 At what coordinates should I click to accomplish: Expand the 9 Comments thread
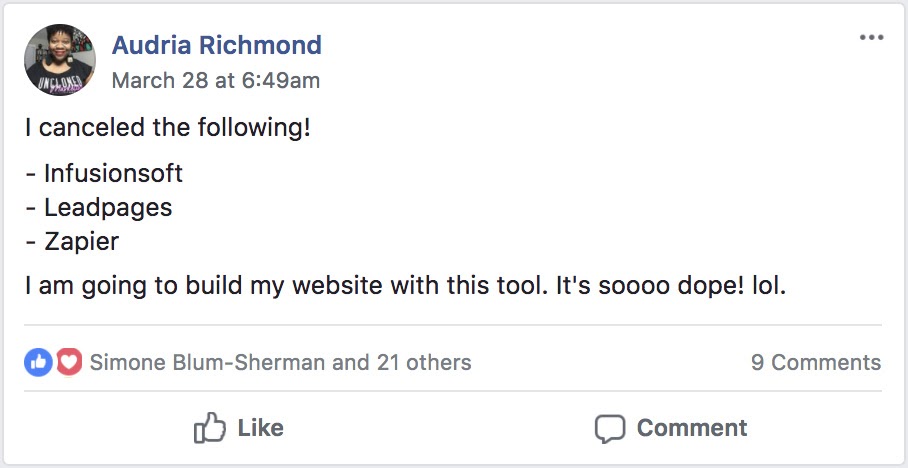[816, 362]
